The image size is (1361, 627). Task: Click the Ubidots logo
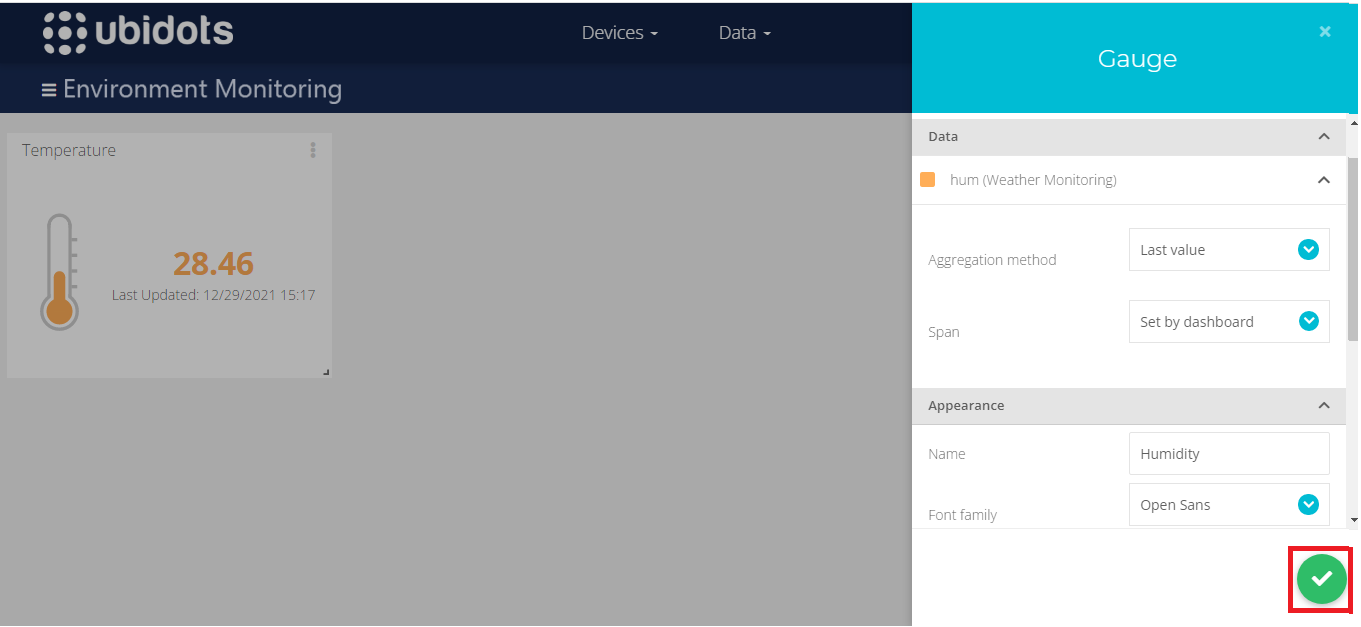click(138, 33)
